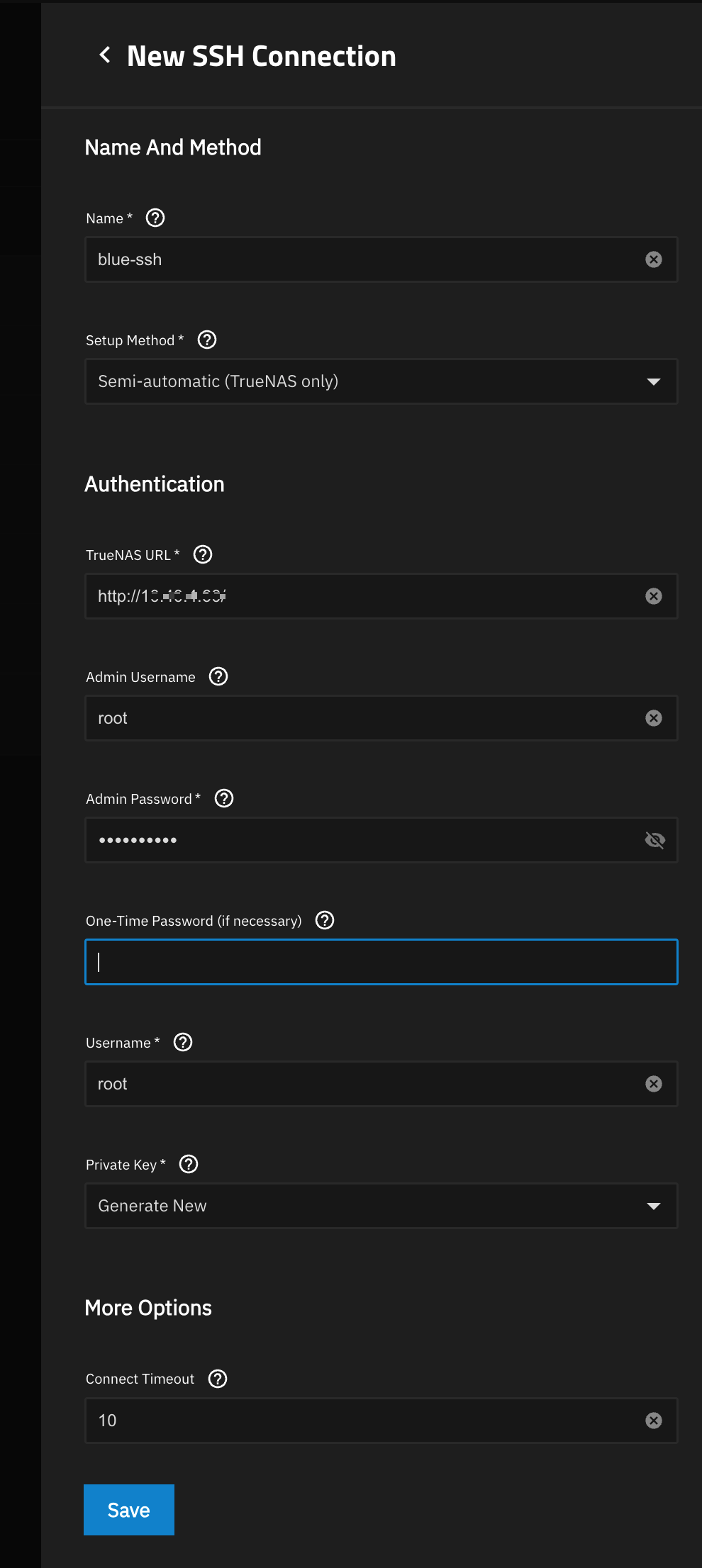Clear the TrueNAS URL field

[654, 596]
